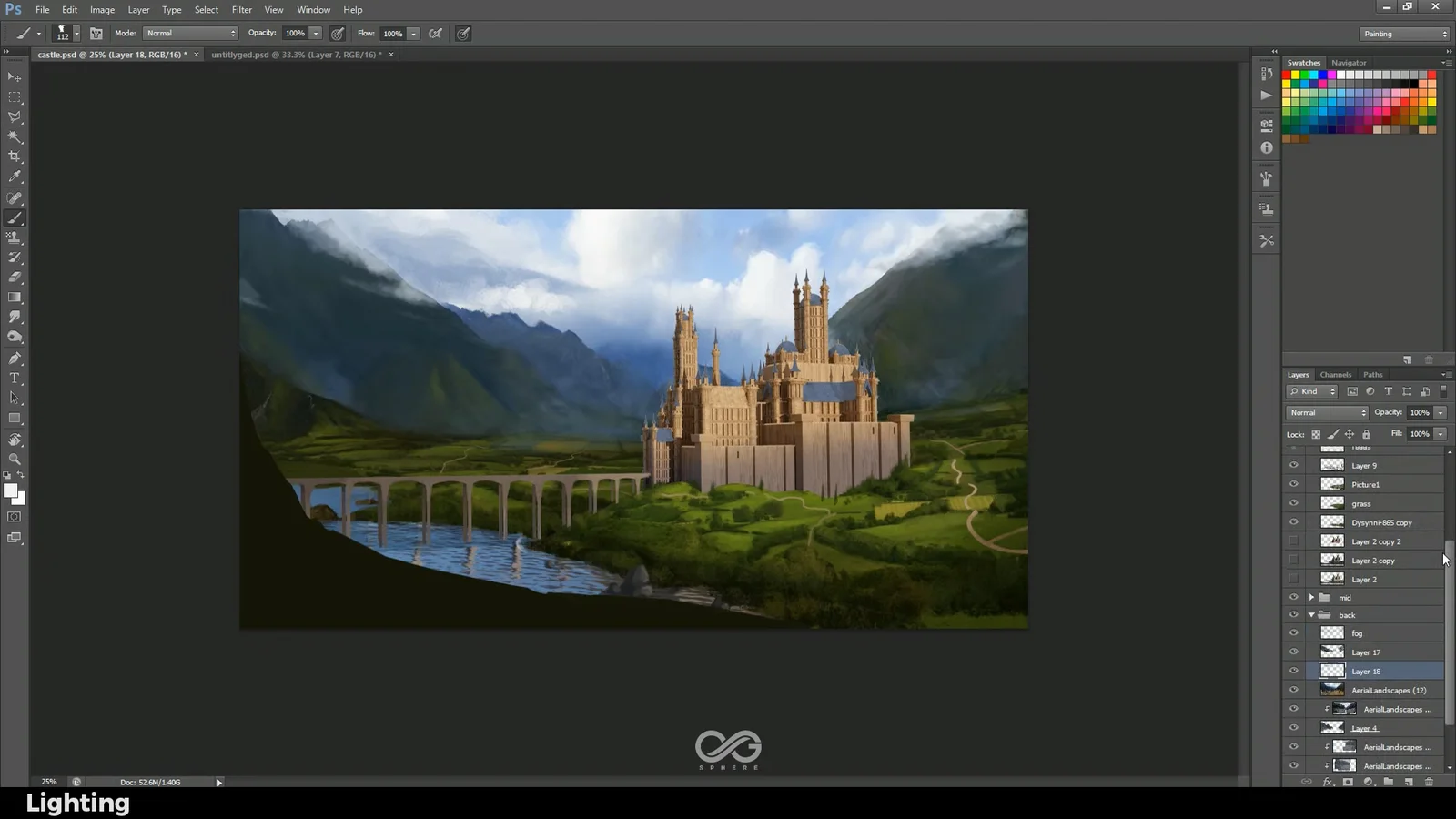
Task: Open the blending mode dropdown in Layers panel
Action: click(1325, 412)
